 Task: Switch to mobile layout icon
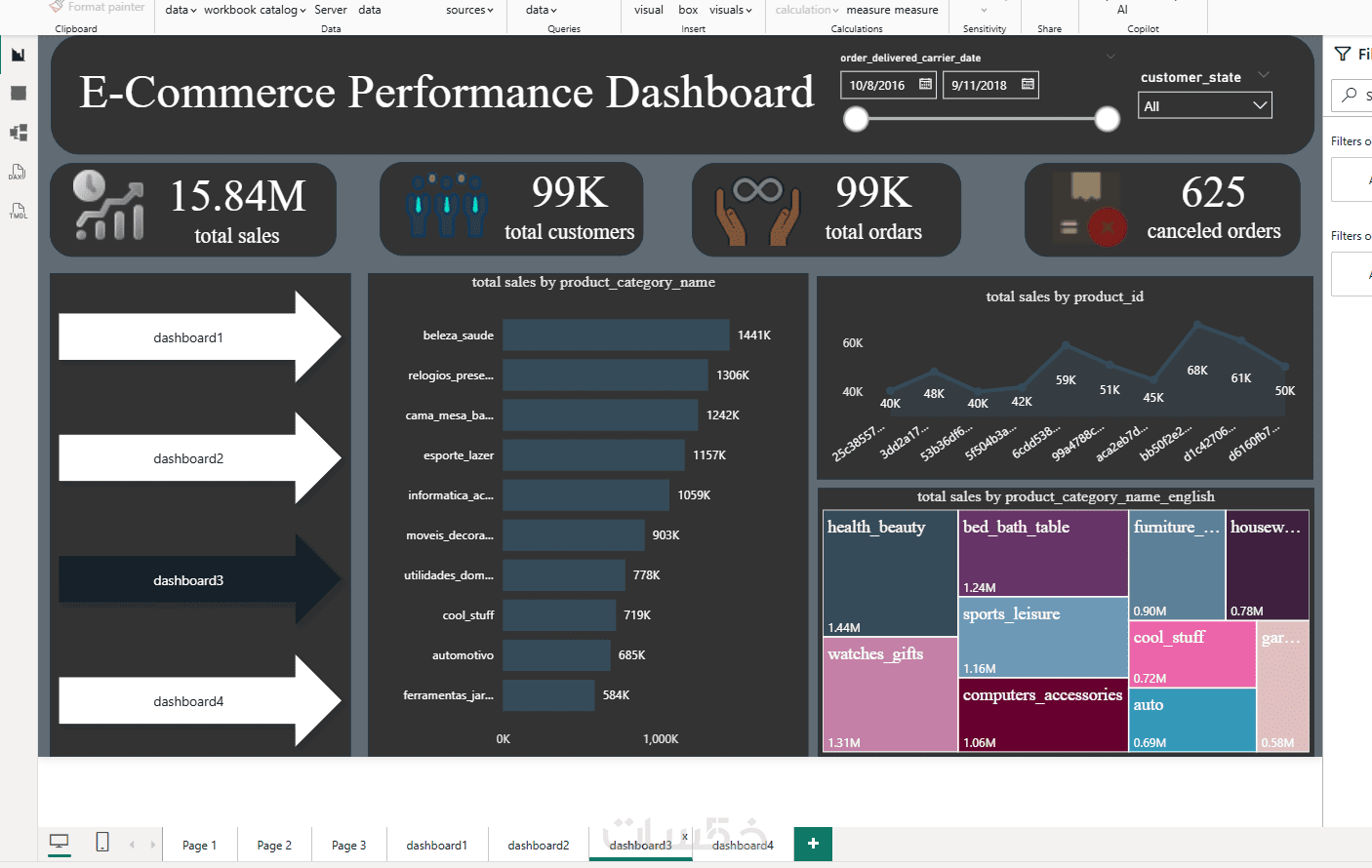[x=102, y=842]
